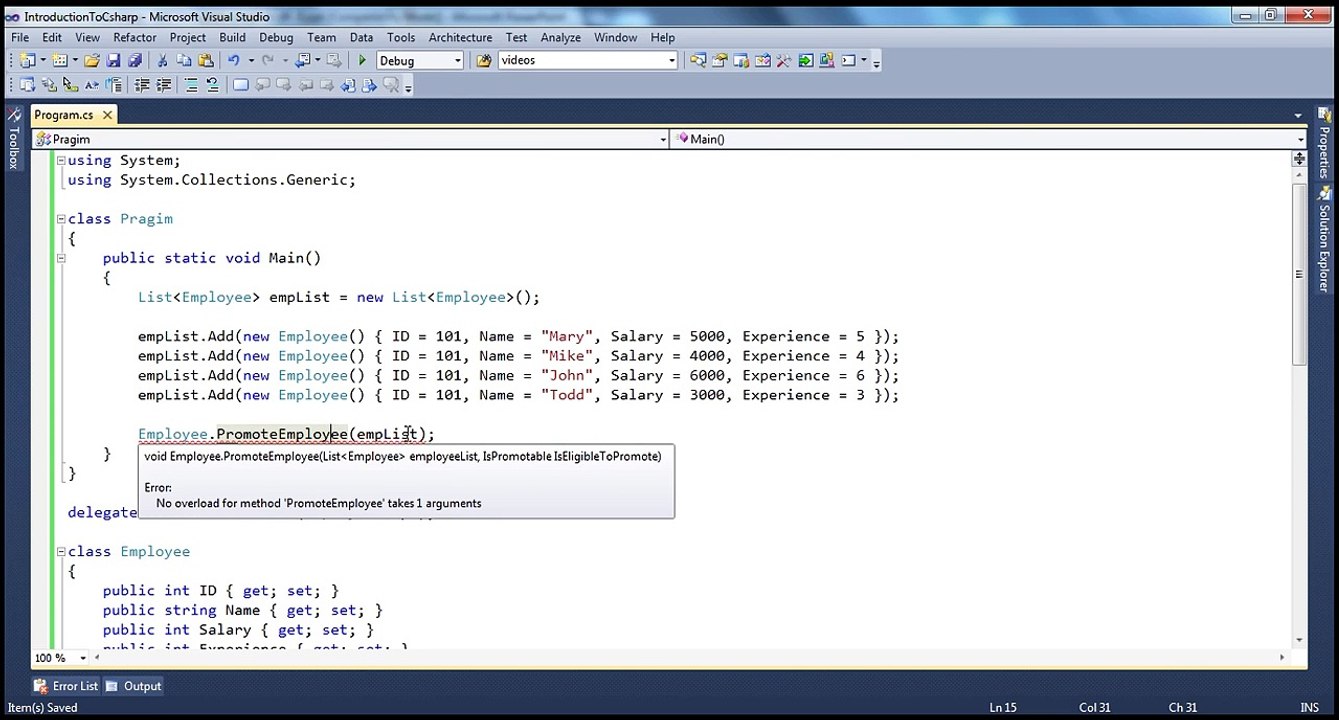Click the Decrease Line Indent icon
Viewport: 1339px width, 720px height.
point(142,85)
